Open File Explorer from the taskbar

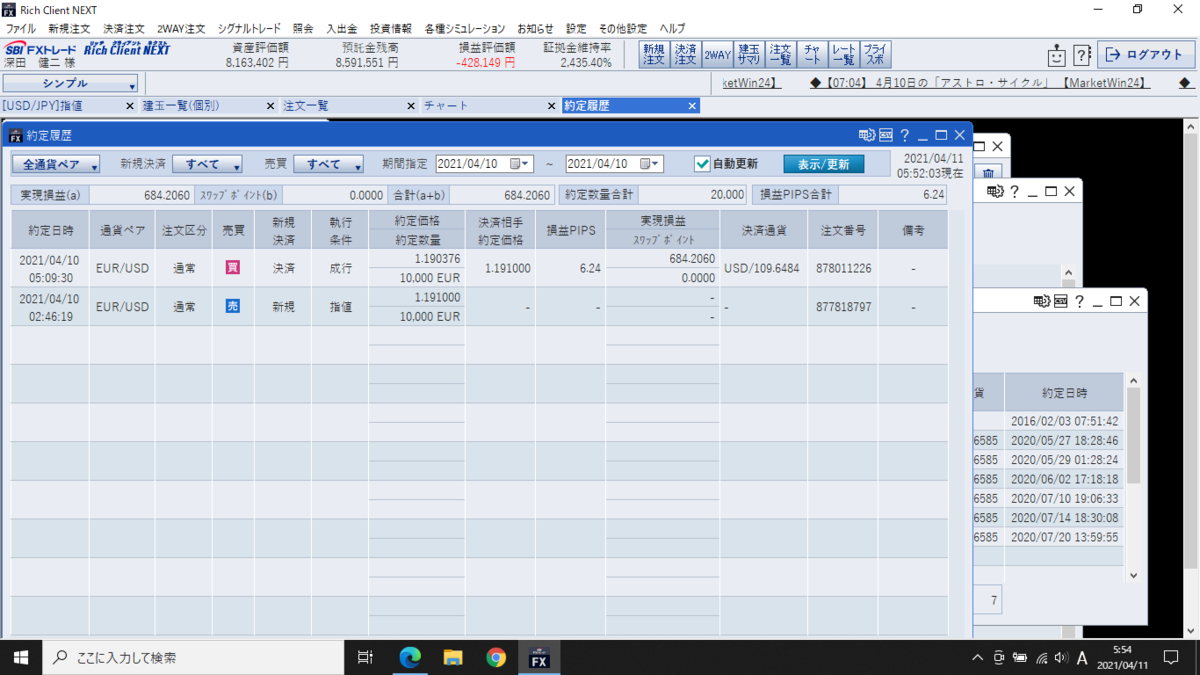tap(453, 657)
